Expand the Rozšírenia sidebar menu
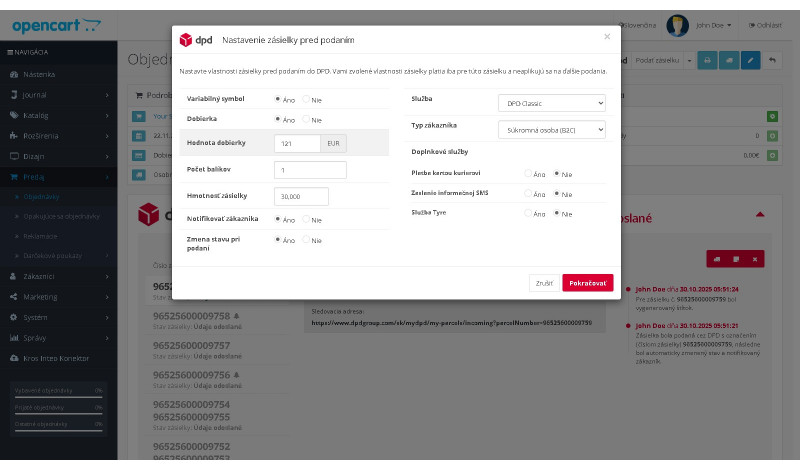Image resolution: width=800 pixels, height=470 pixels. tap(59, 136)
